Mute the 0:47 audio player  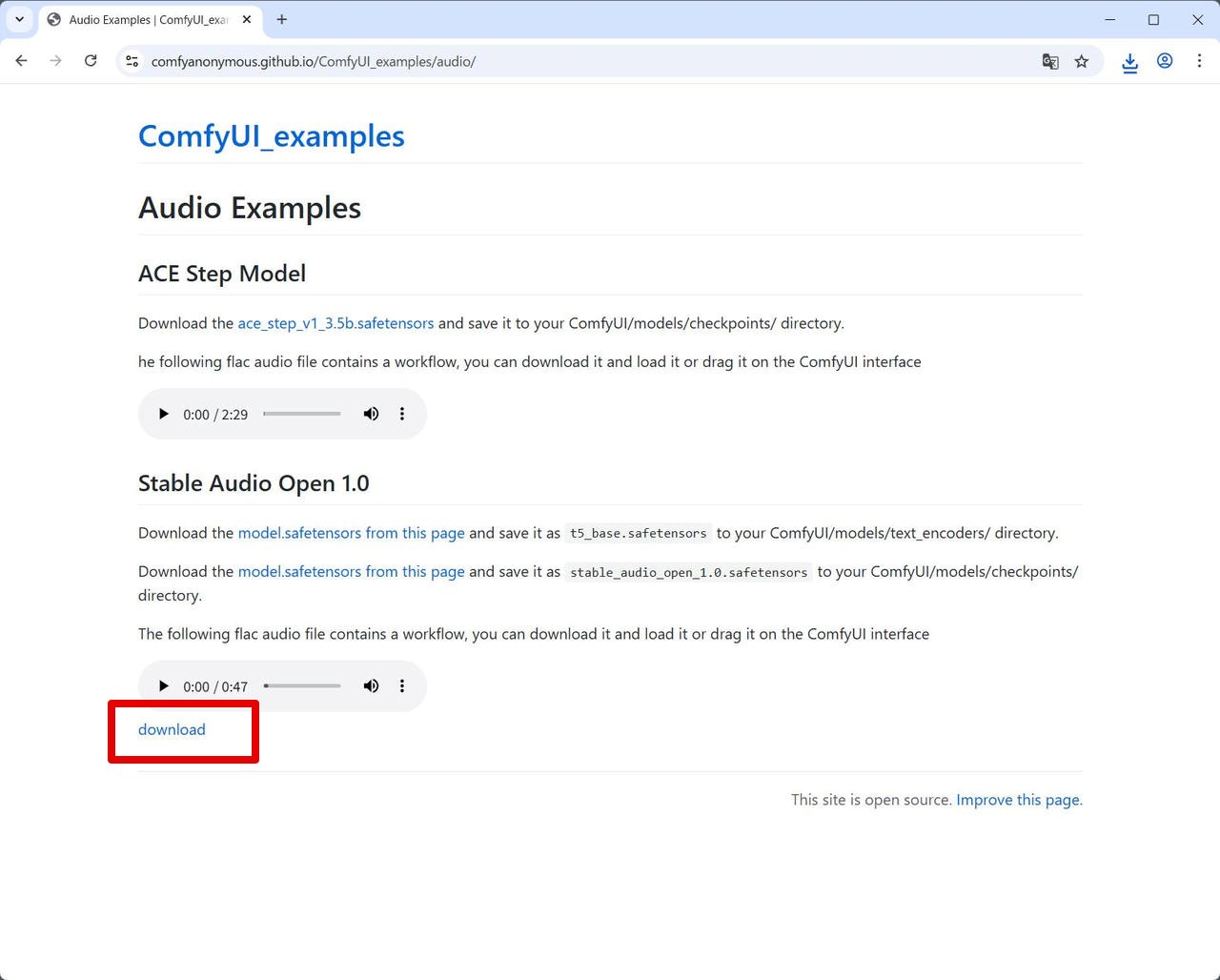pos(371,686)
